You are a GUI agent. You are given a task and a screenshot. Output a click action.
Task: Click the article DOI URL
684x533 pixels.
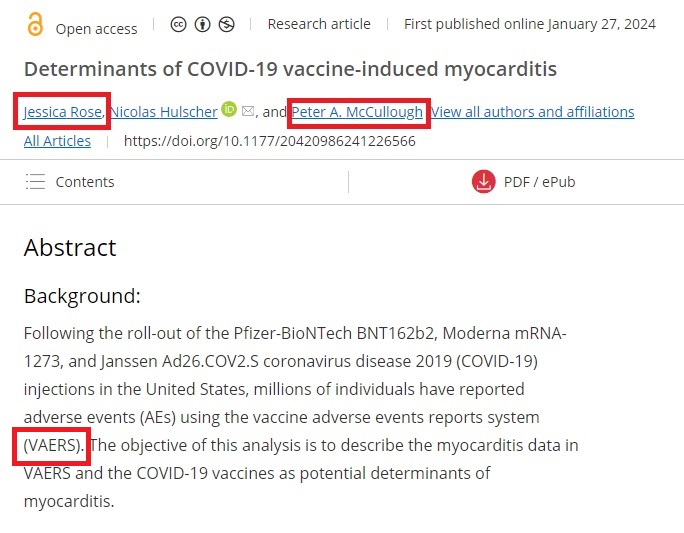pyautogui.click(x=269, y=141)
